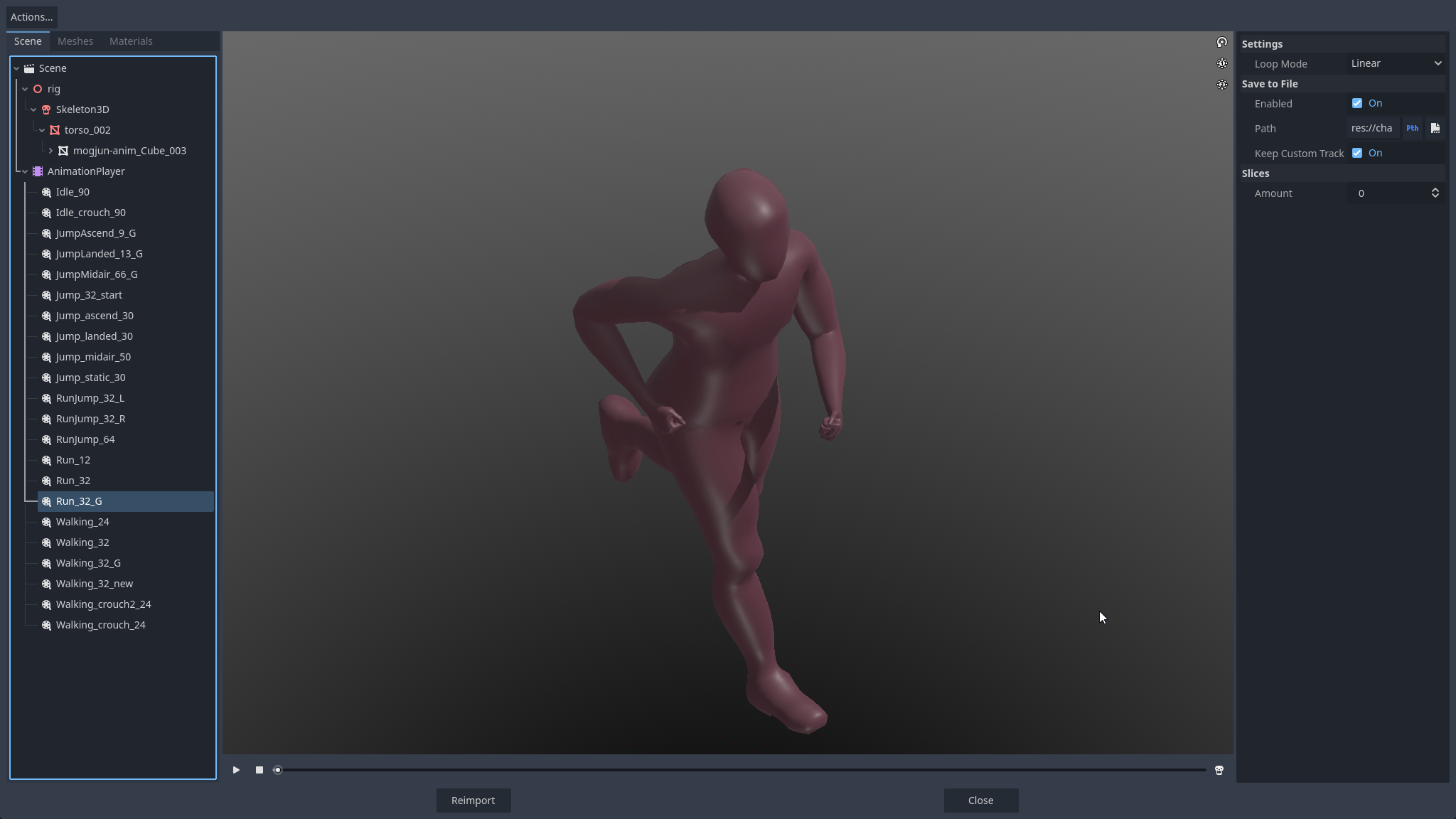
Task: Click the Pth path toggle button
Action: 1412,129
